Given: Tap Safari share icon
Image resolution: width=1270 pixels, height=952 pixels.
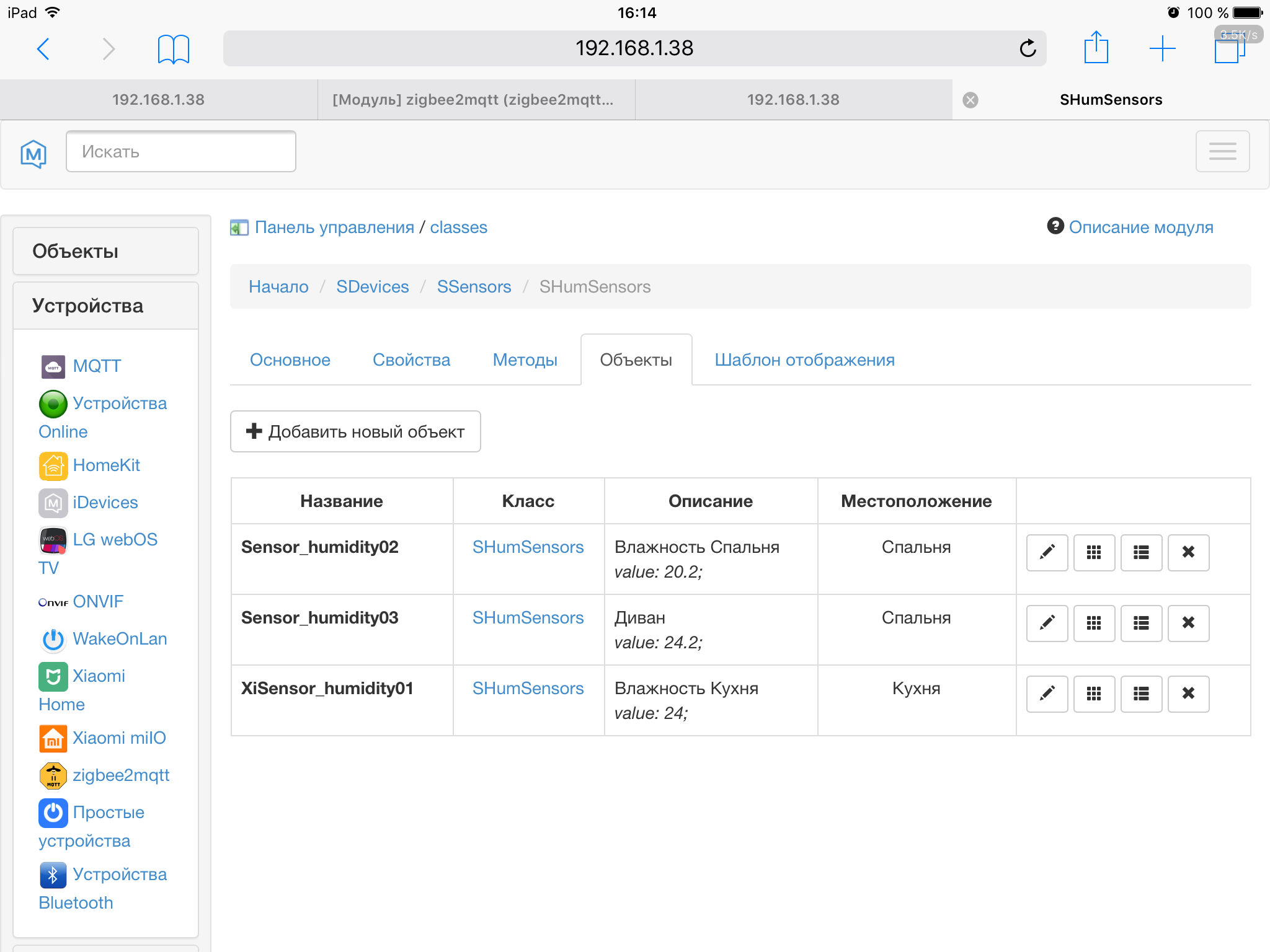Looking at the screenshot, I should click(x=1096, y=48).
